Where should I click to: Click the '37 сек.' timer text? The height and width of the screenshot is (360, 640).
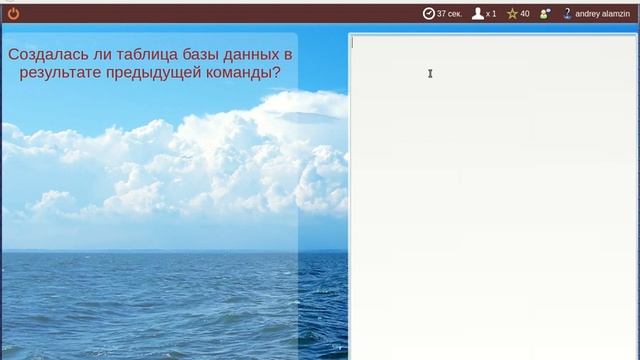point(449,14)
